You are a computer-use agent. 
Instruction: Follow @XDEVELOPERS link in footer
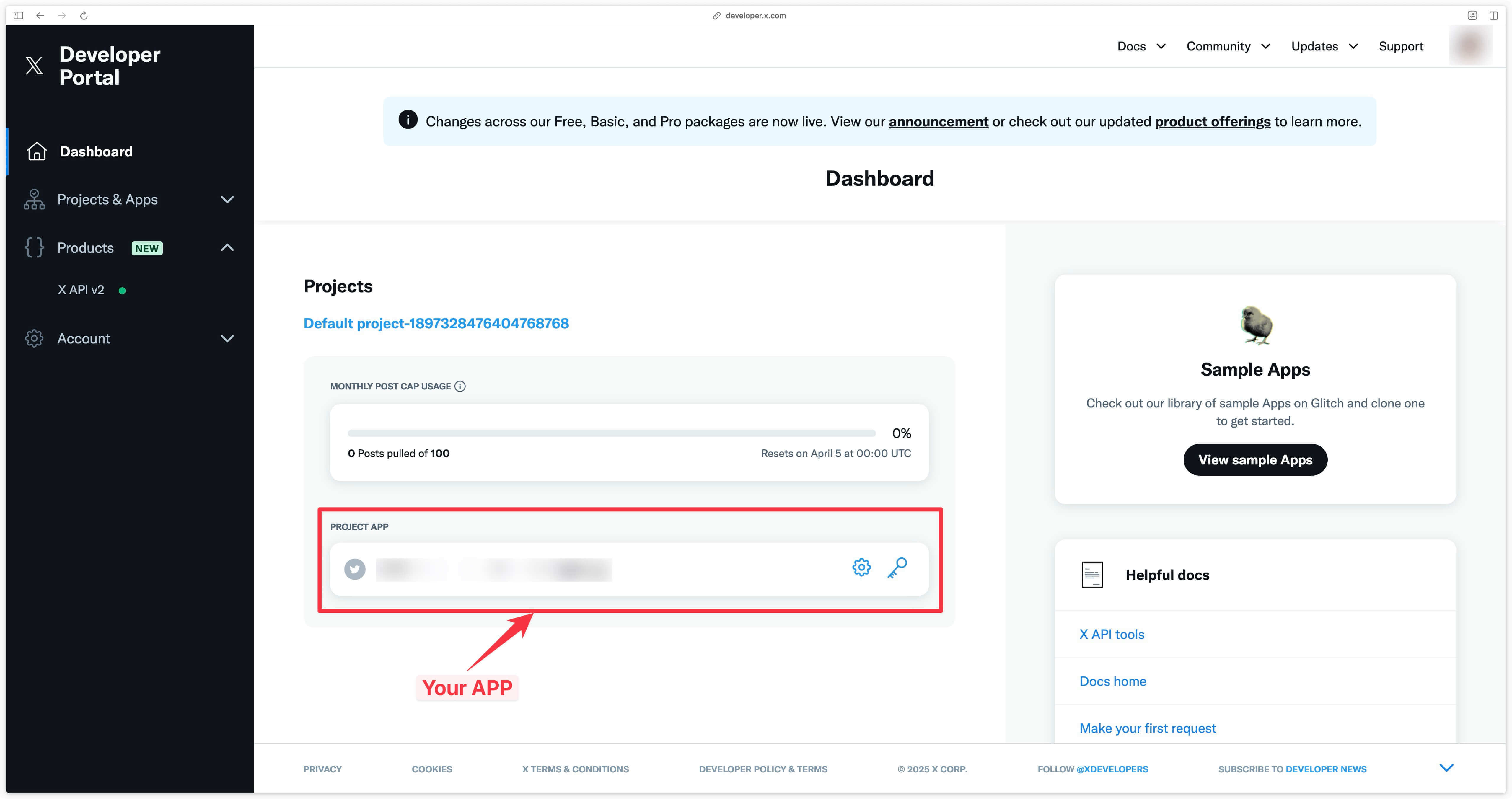1112,769
